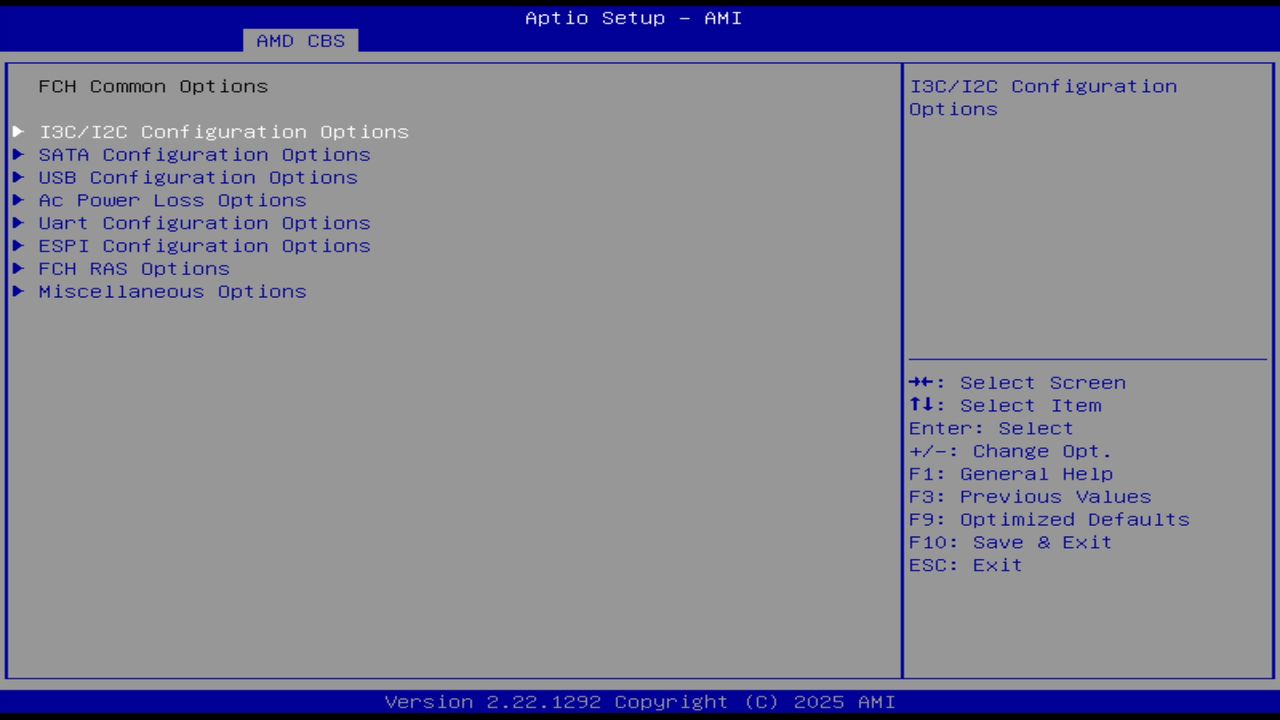Open ESPI Configuration Options submenu
This screenshot has width=1280, height=720.
pos(204,246)
